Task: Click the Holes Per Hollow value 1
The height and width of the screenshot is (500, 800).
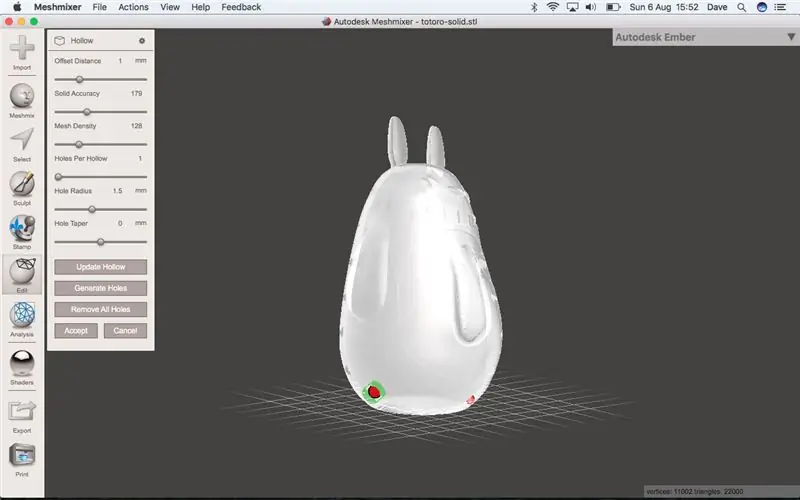Action: click(140, 159)
